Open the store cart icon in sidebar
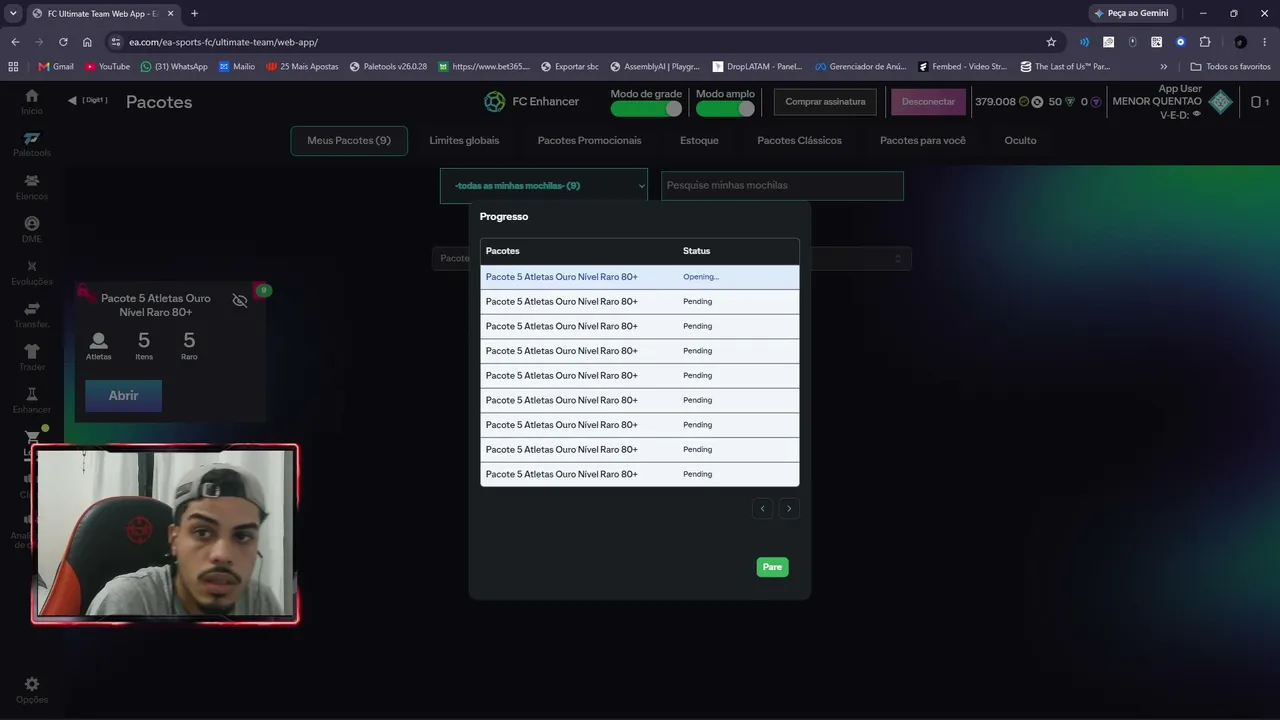 click(32, 438)
